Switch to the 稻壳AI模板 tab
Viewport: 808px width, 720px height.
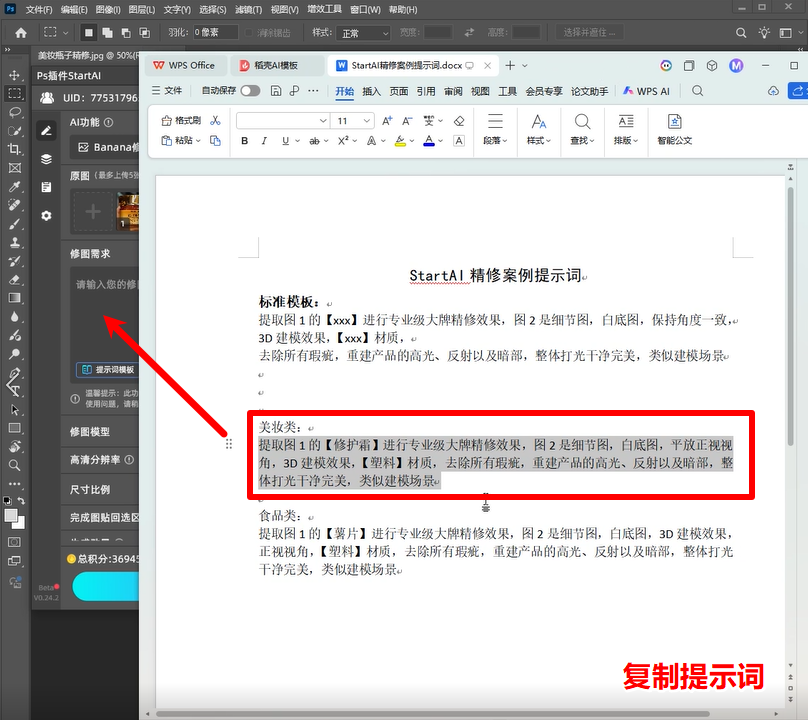(276, 65)
